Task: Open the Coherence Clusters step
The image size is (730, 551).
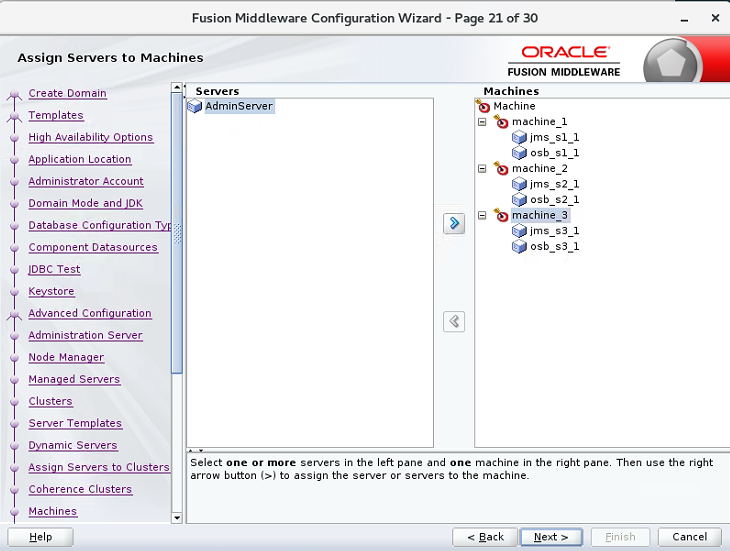Action: (80, 489)
